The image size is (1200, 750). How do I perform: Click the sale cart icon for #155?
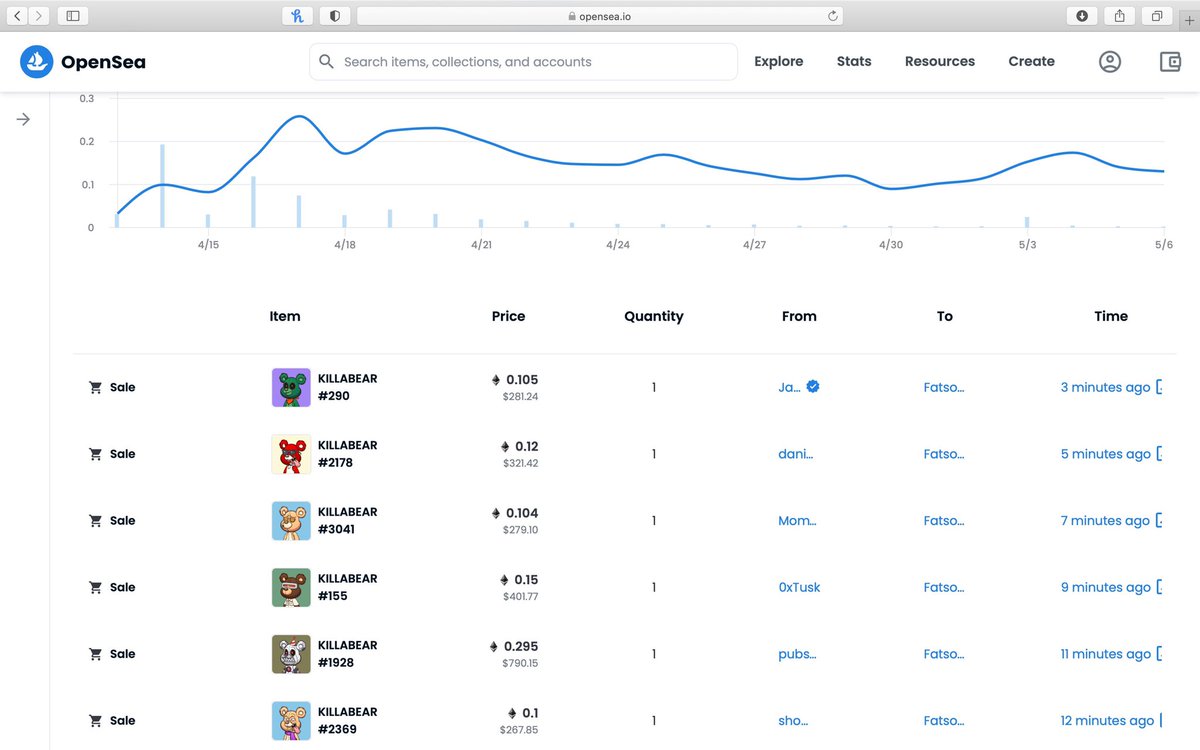[x=96, y=587]
